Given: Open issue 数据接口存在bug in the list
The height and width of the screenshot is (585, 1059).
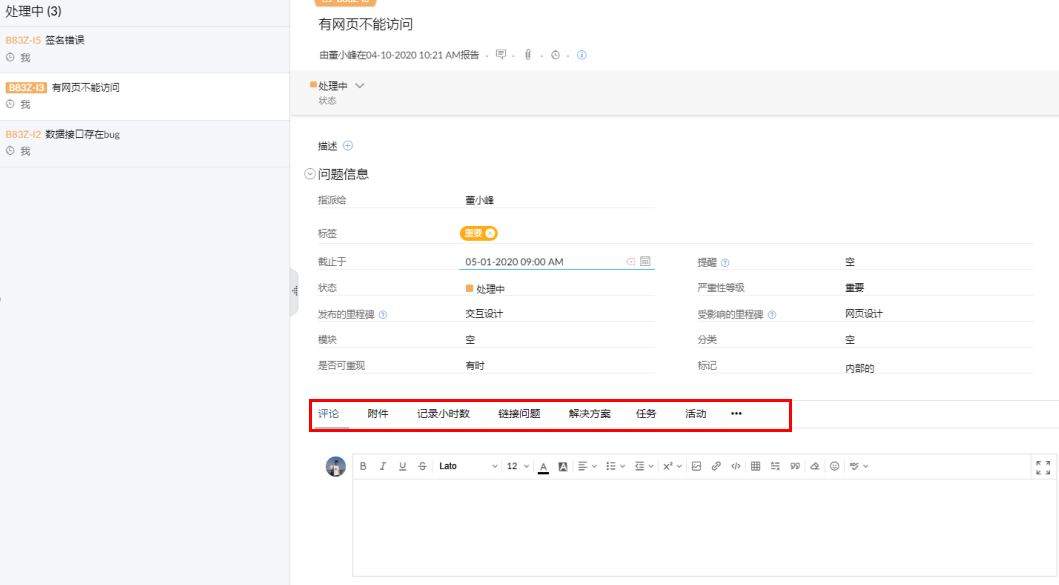Looking at the screenshot, I should click(x=82, y=134).
